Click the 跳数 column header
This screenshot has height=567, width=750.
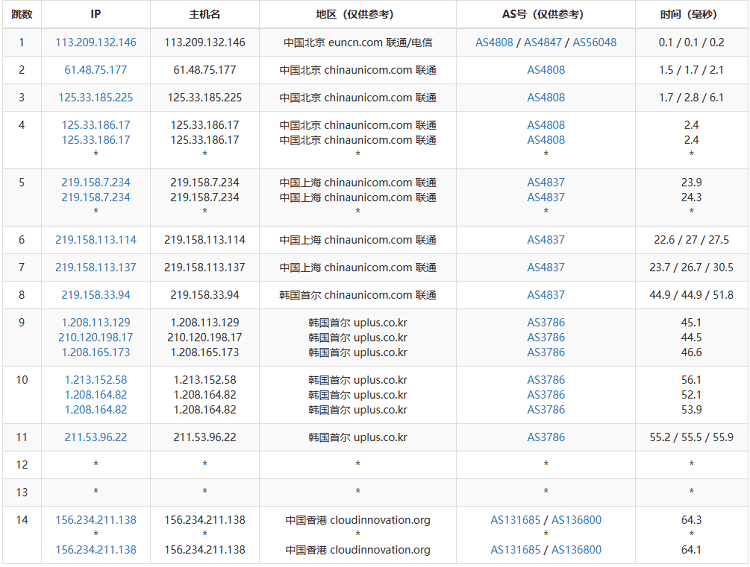22,14
